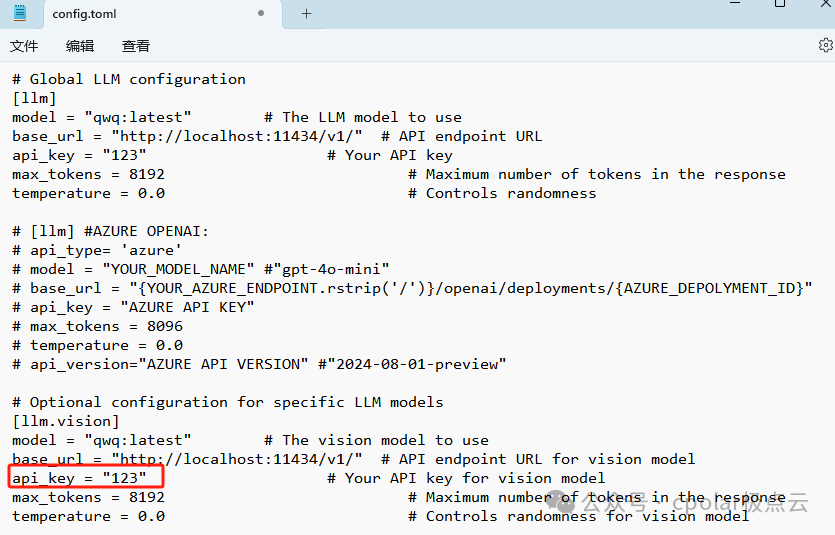Open the 编辑 menu
This screenshot has width=835, height=535.
tap(80, 46)
